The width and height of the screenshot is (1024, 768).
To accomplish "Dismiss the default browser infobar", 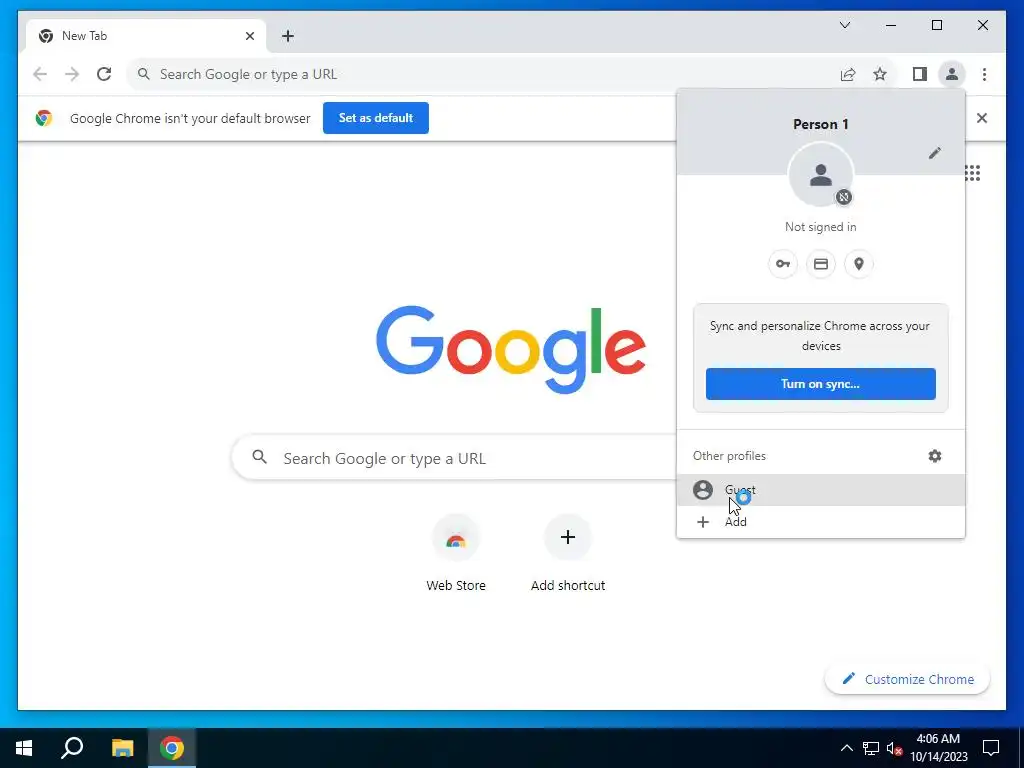I will pyautogui.click(x=982, y=118).
